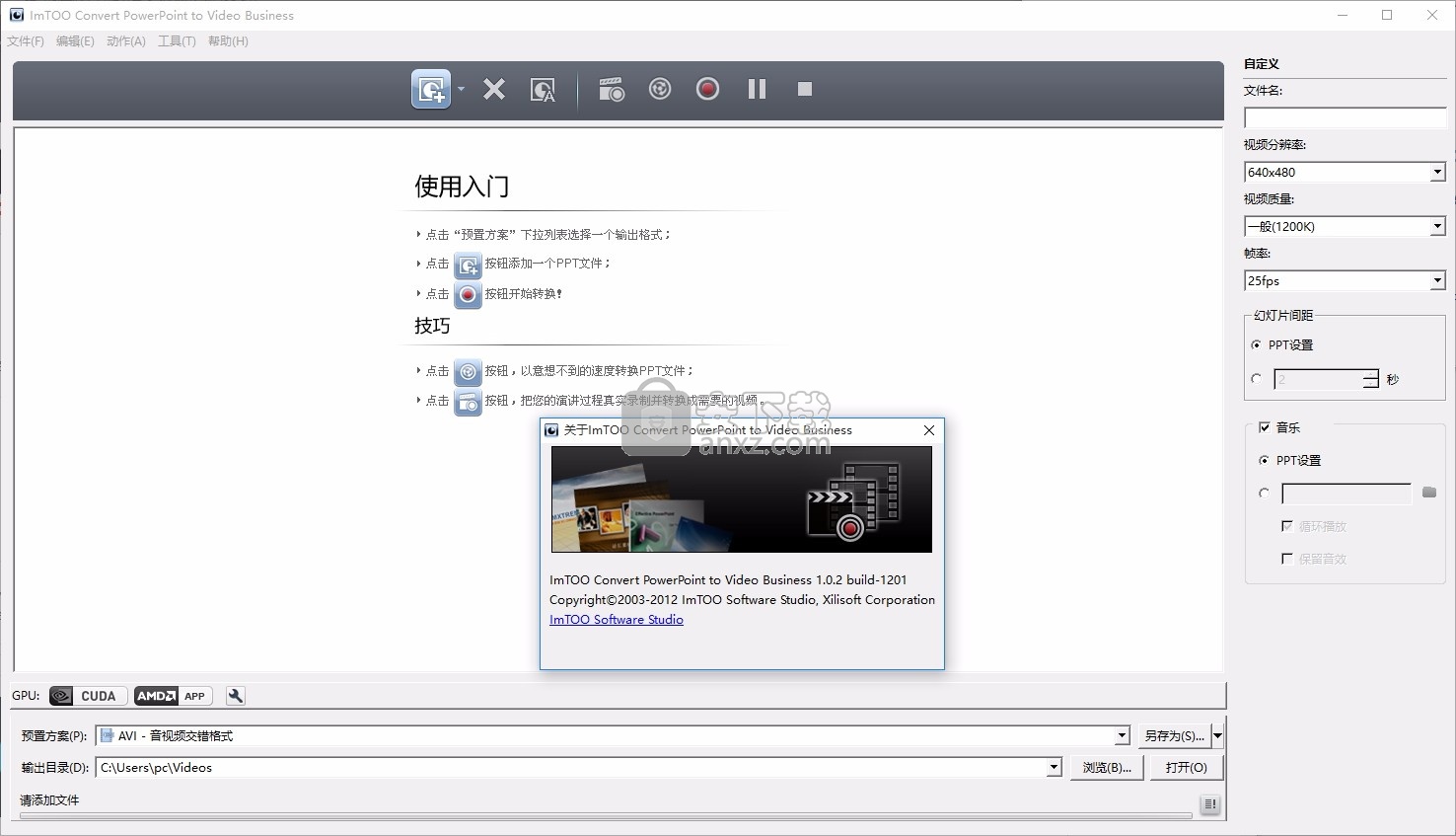
Task: Click the Pause toolbar button
Action: point(757,90)
